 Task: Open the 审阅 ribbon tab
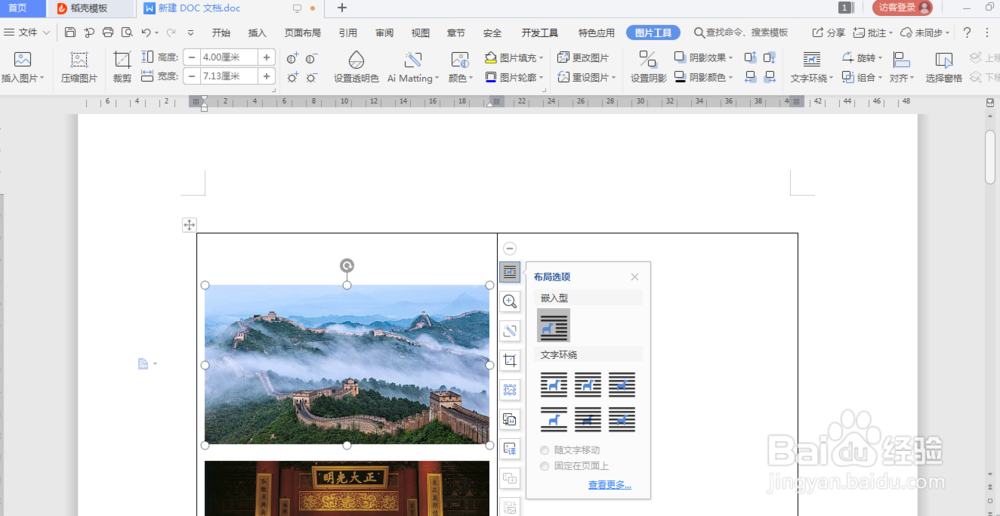pos(385,33)
